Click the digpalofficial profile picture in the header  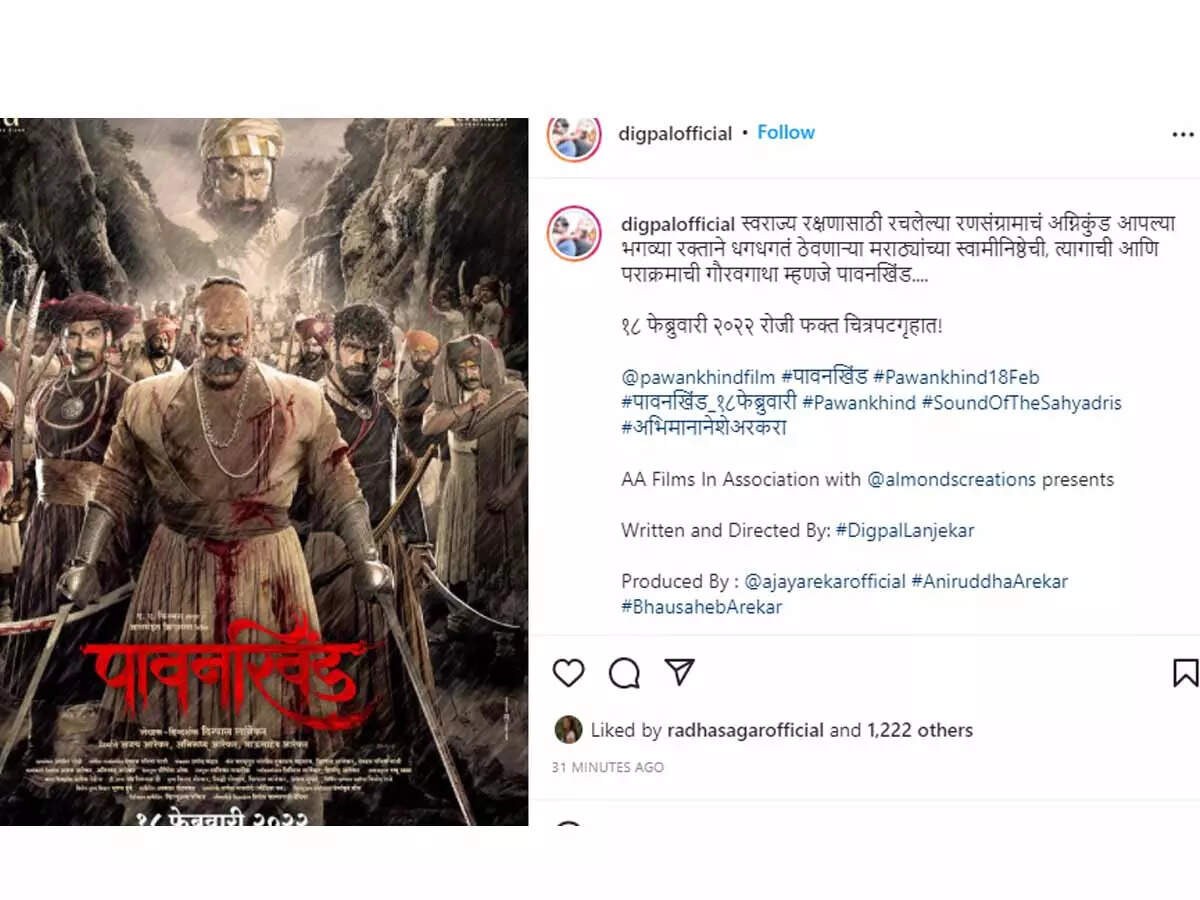click(x=574, y=137)
